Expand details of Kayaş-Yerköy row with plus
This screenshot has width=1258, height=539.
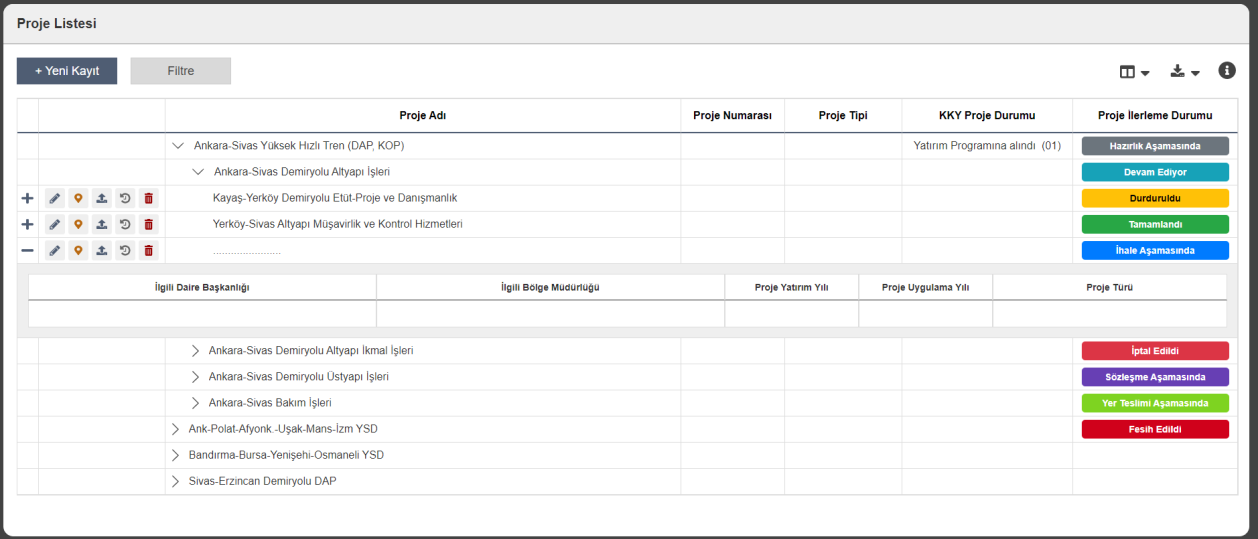(x=27, y=198)
